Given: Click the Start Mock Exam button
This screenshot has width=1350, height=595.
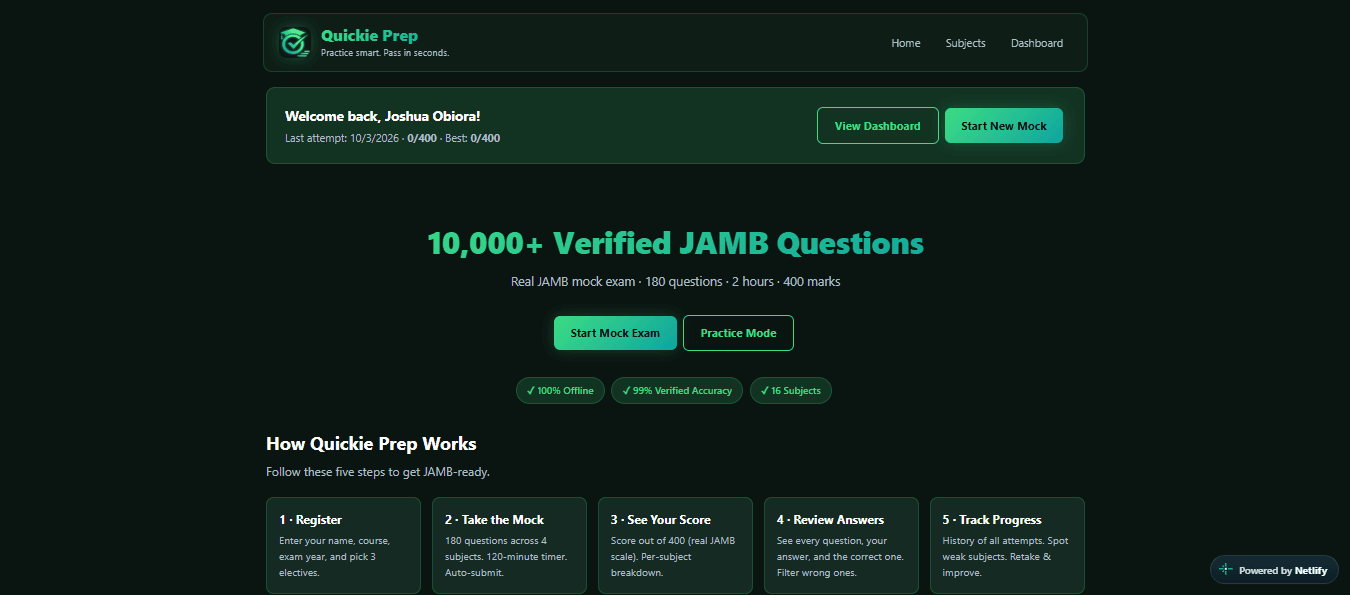Looking at the screenshot, I should [615, 333].
